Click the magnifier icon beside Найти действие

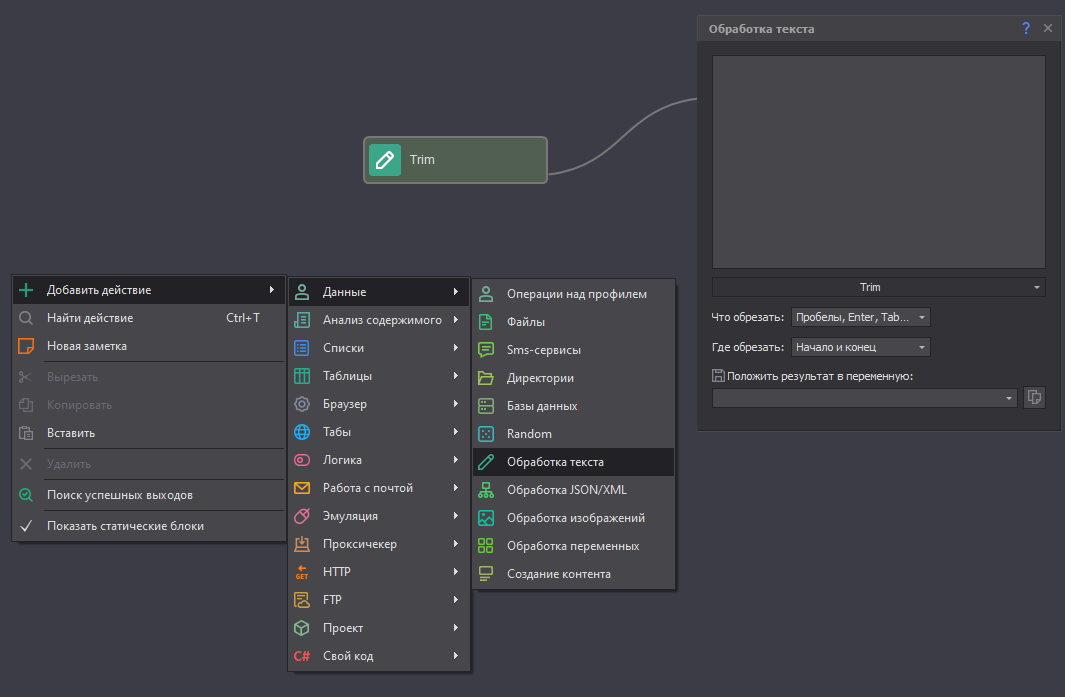[x=26, y=318]
